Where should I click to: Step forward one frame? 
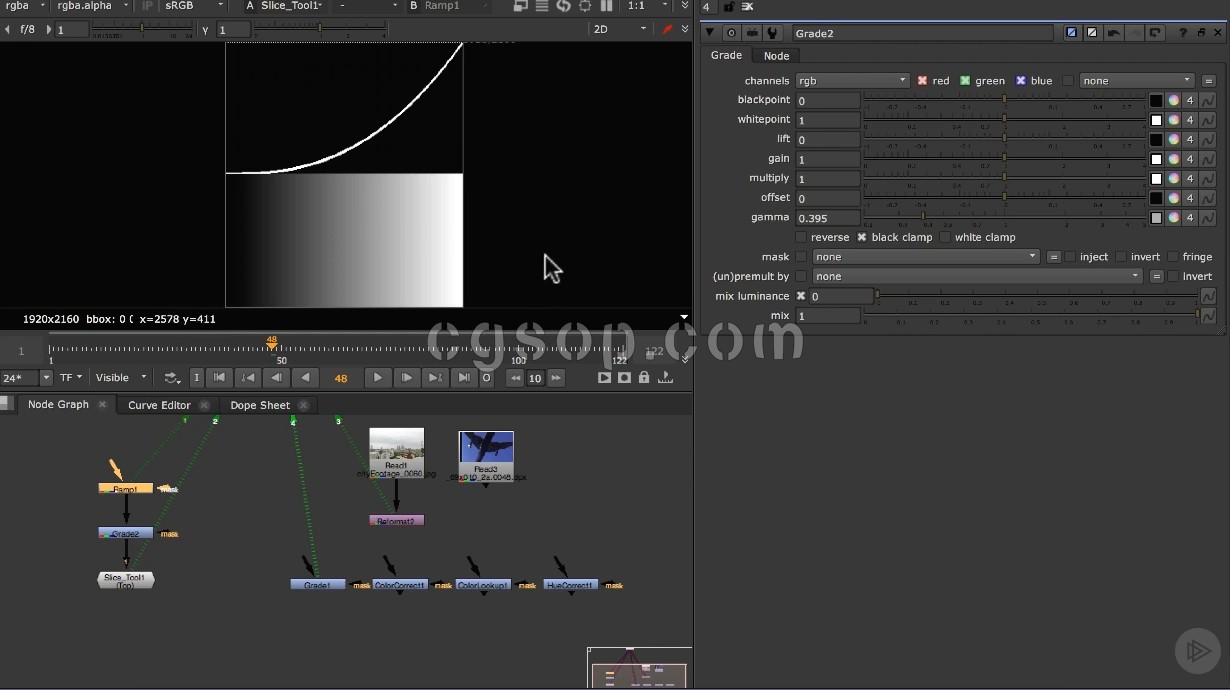coord(406,378)
